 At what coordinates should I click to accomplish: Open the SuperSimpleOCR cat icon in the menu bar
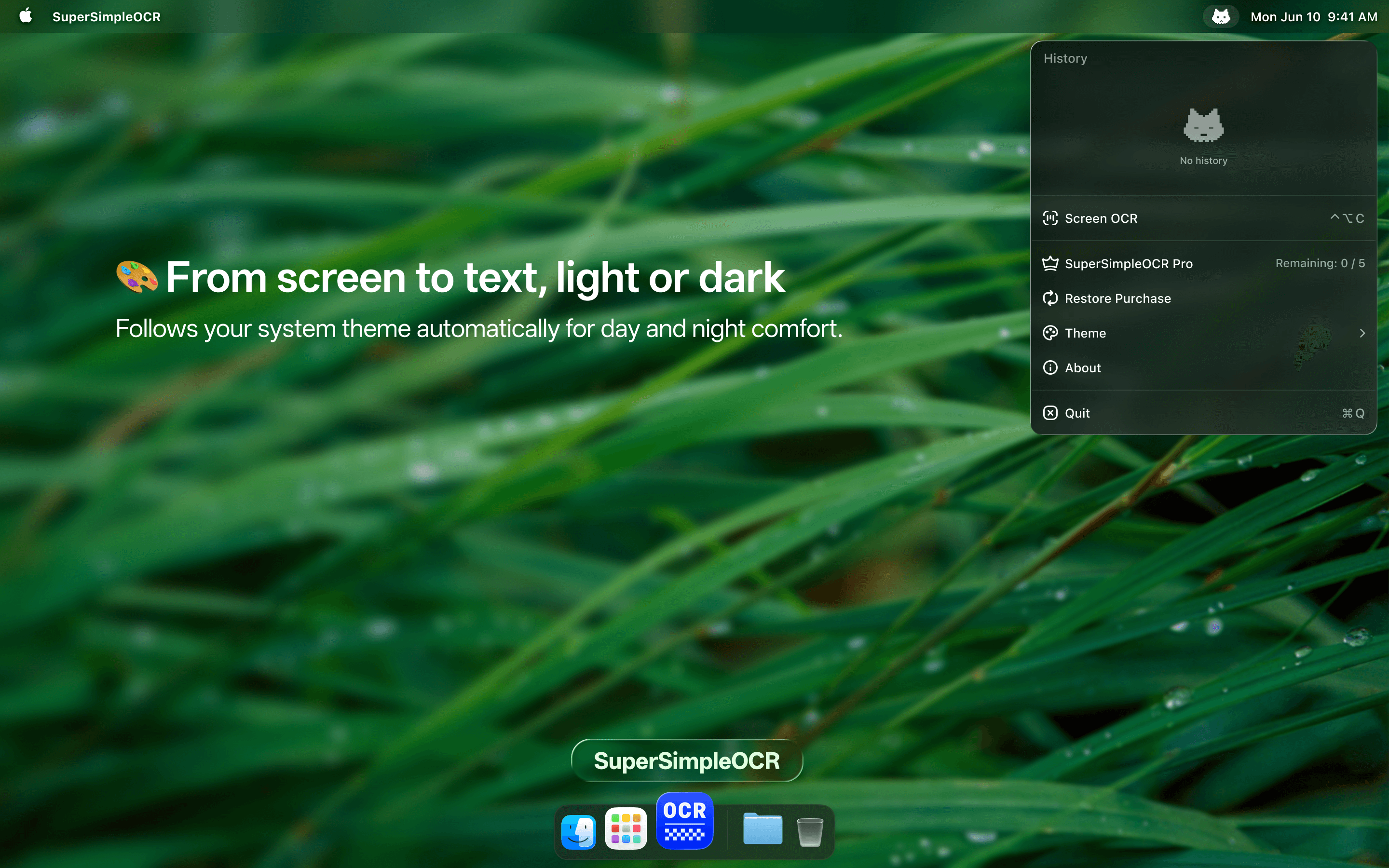tap(1220, 17)
